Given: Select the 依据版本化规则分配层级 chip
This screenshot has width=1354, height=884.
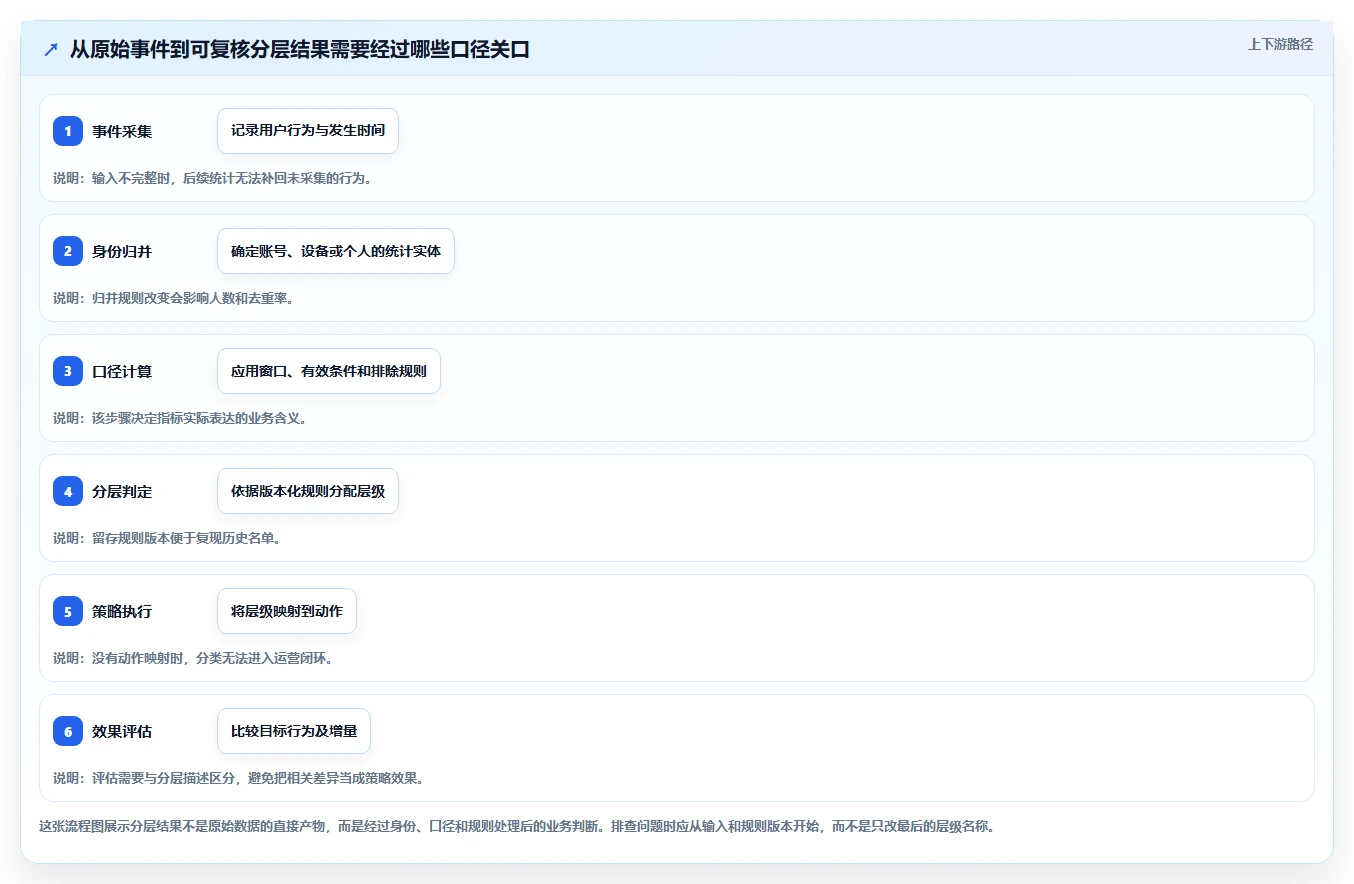Looking at the screenshot, I should pyautogui.click(x=308, y=491).
